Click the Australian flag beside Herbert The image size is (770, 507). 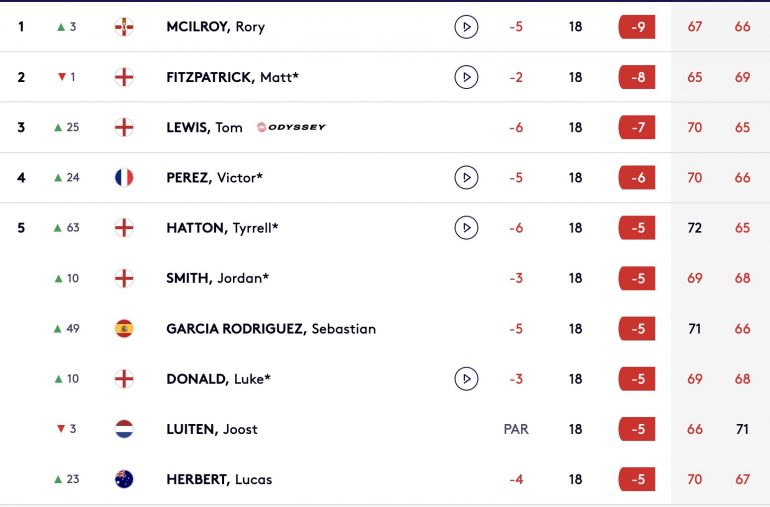[124, 479]
